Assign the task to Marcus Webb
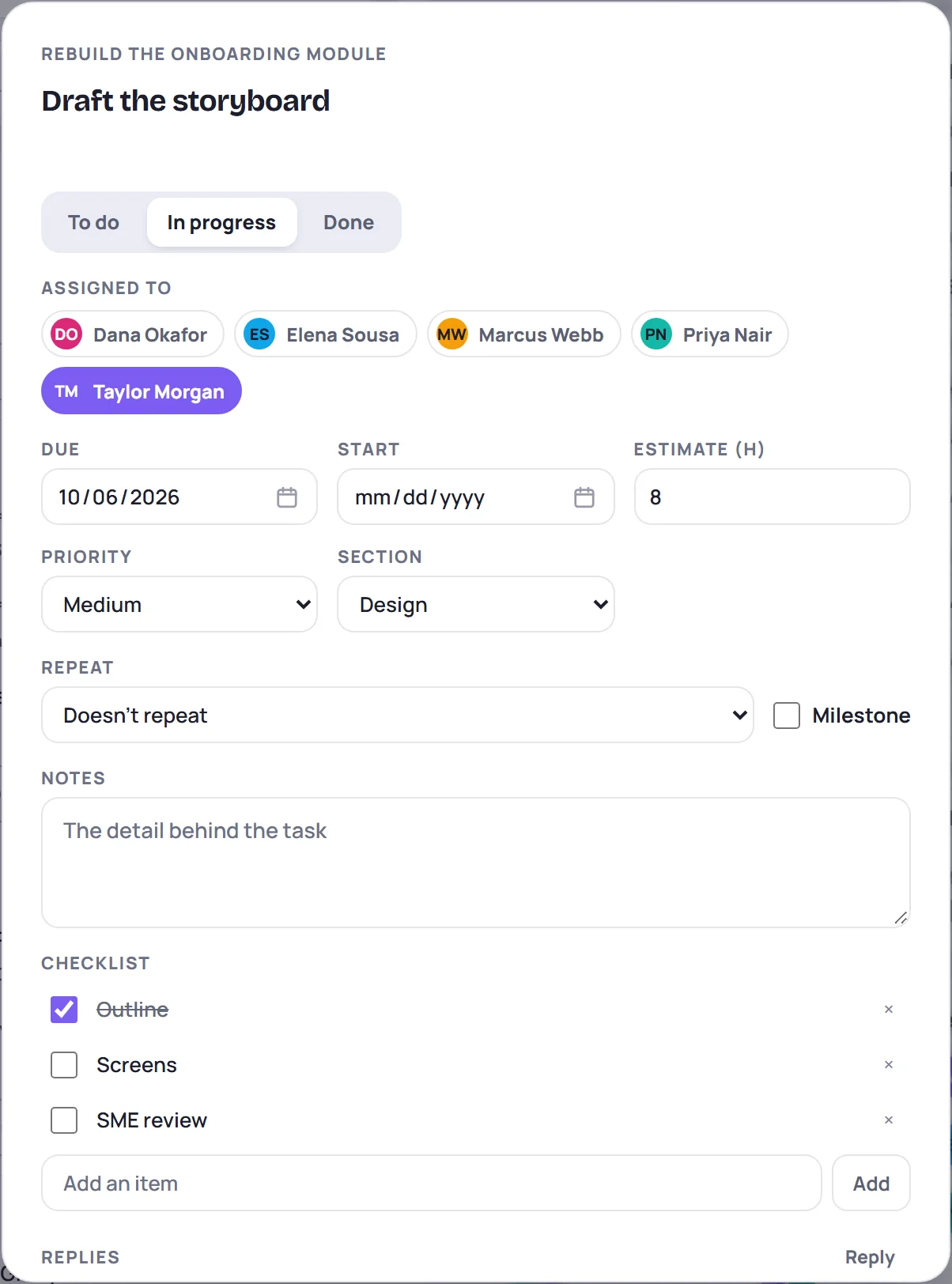952x1284 pixels. [524, 334]
